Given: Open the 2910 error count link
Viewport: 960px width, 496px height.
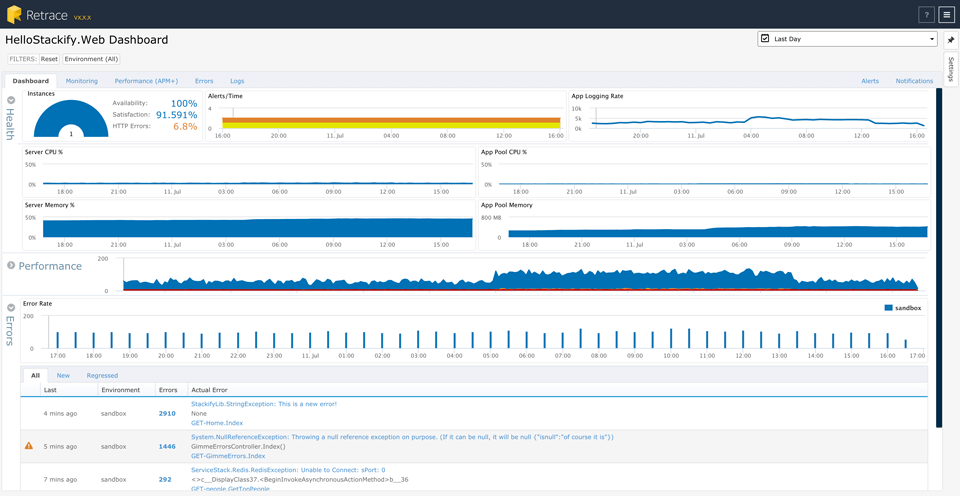Looking at the screenshot, I should tap(167, 413).
